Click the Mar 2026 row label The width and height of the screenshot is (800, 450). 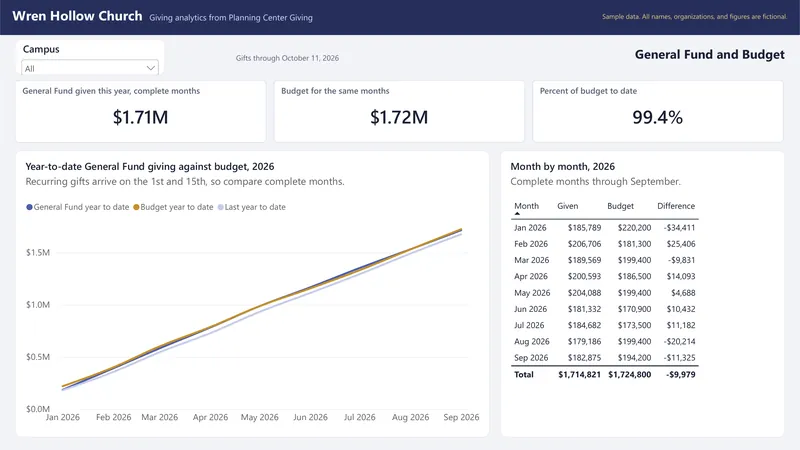click(532, 260)
